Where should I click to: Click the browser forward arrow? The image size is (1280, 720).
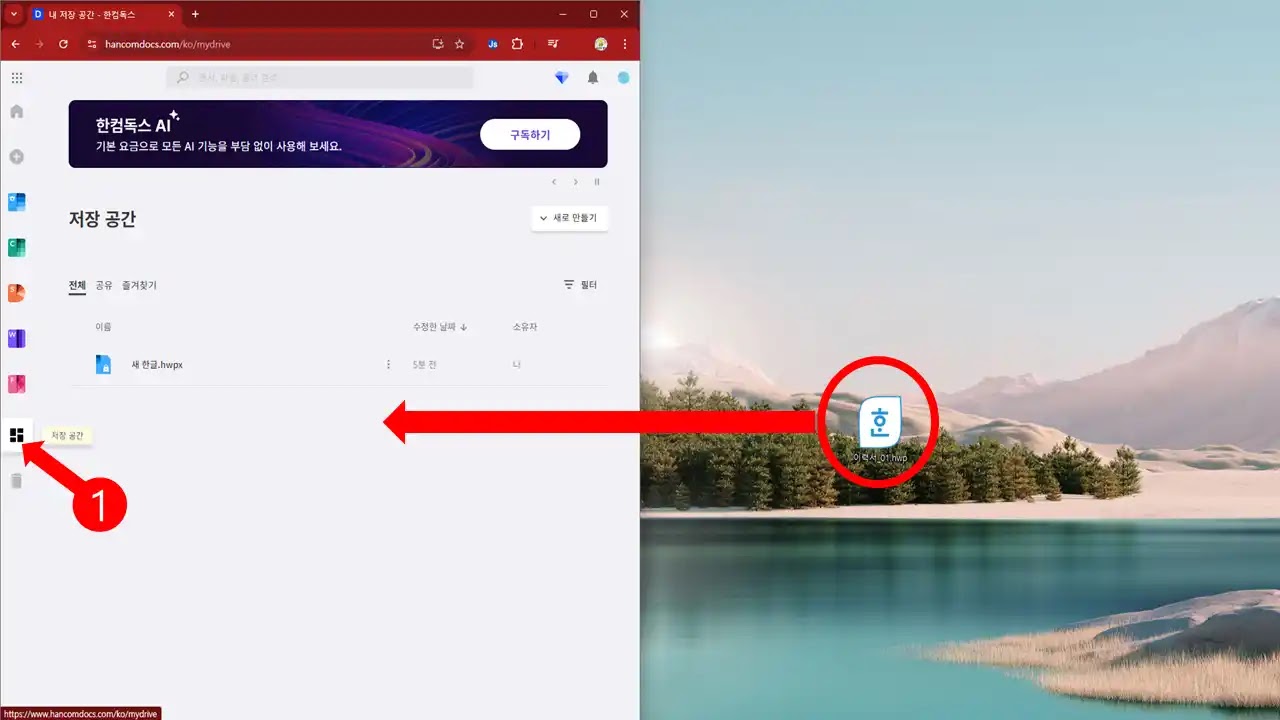coord(39,44)
